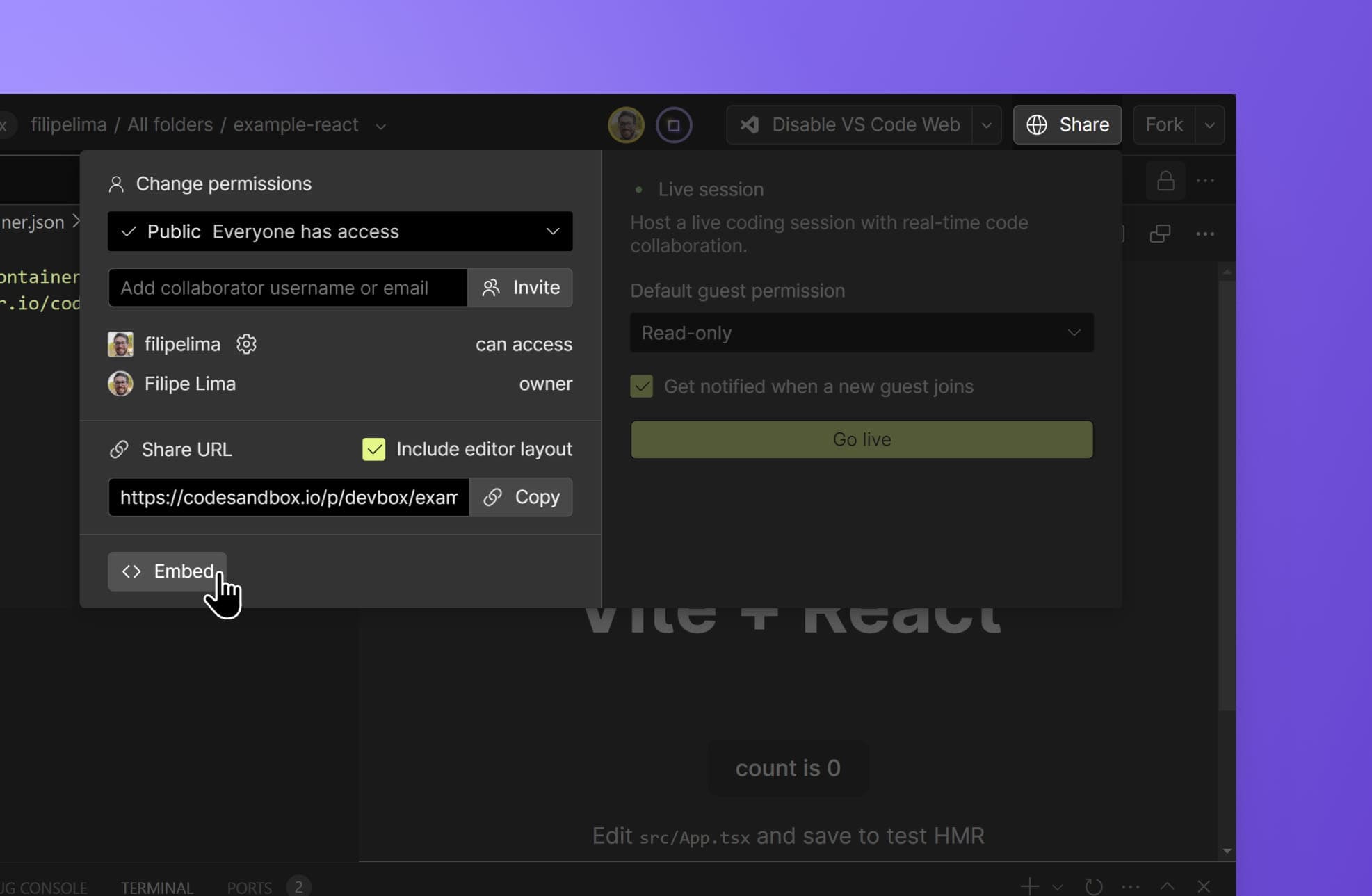The image size is (1372, 896).
Task: Switch to the PORTS tab
Action: [x=250, y=887]
